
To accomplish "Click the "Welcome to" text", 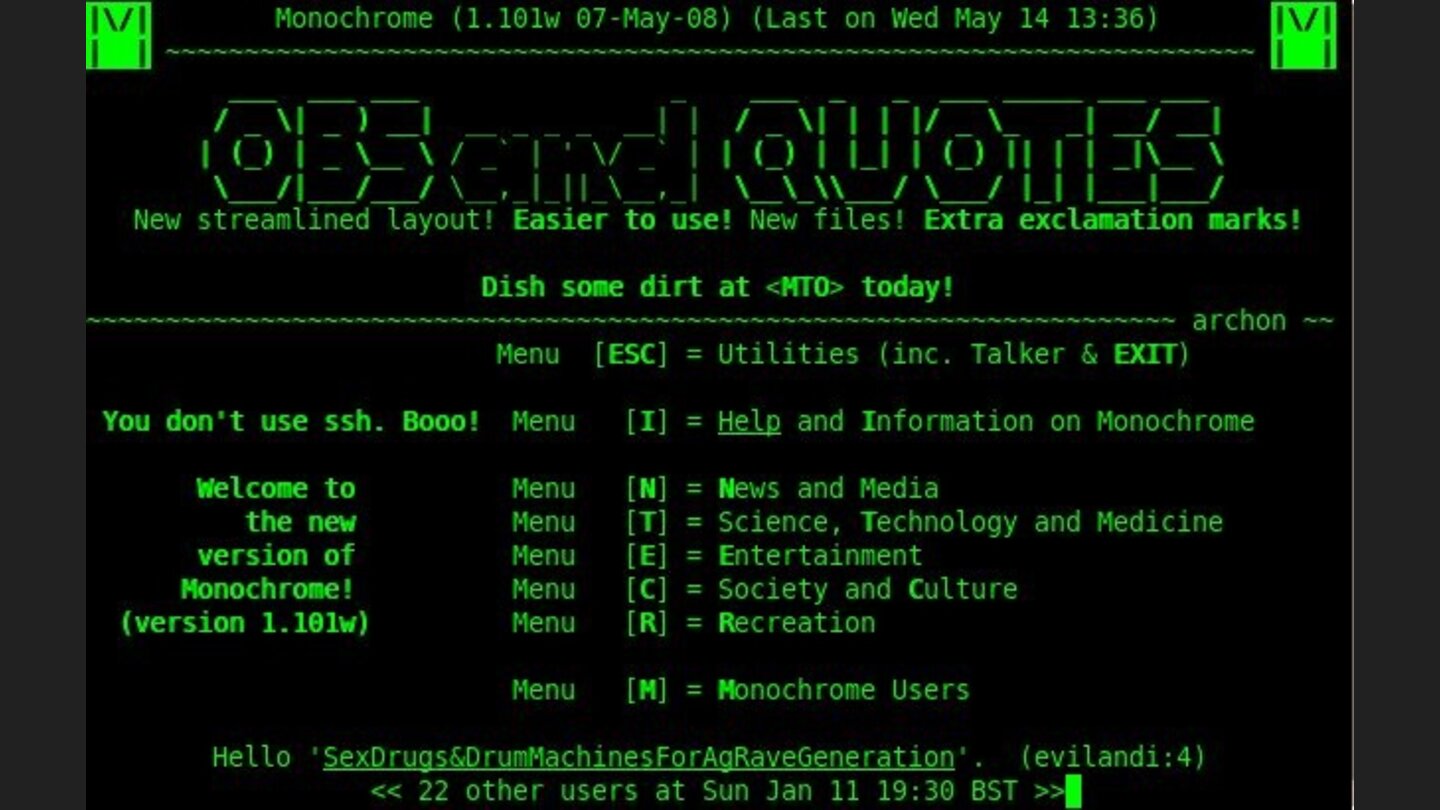I will (276, 488).
